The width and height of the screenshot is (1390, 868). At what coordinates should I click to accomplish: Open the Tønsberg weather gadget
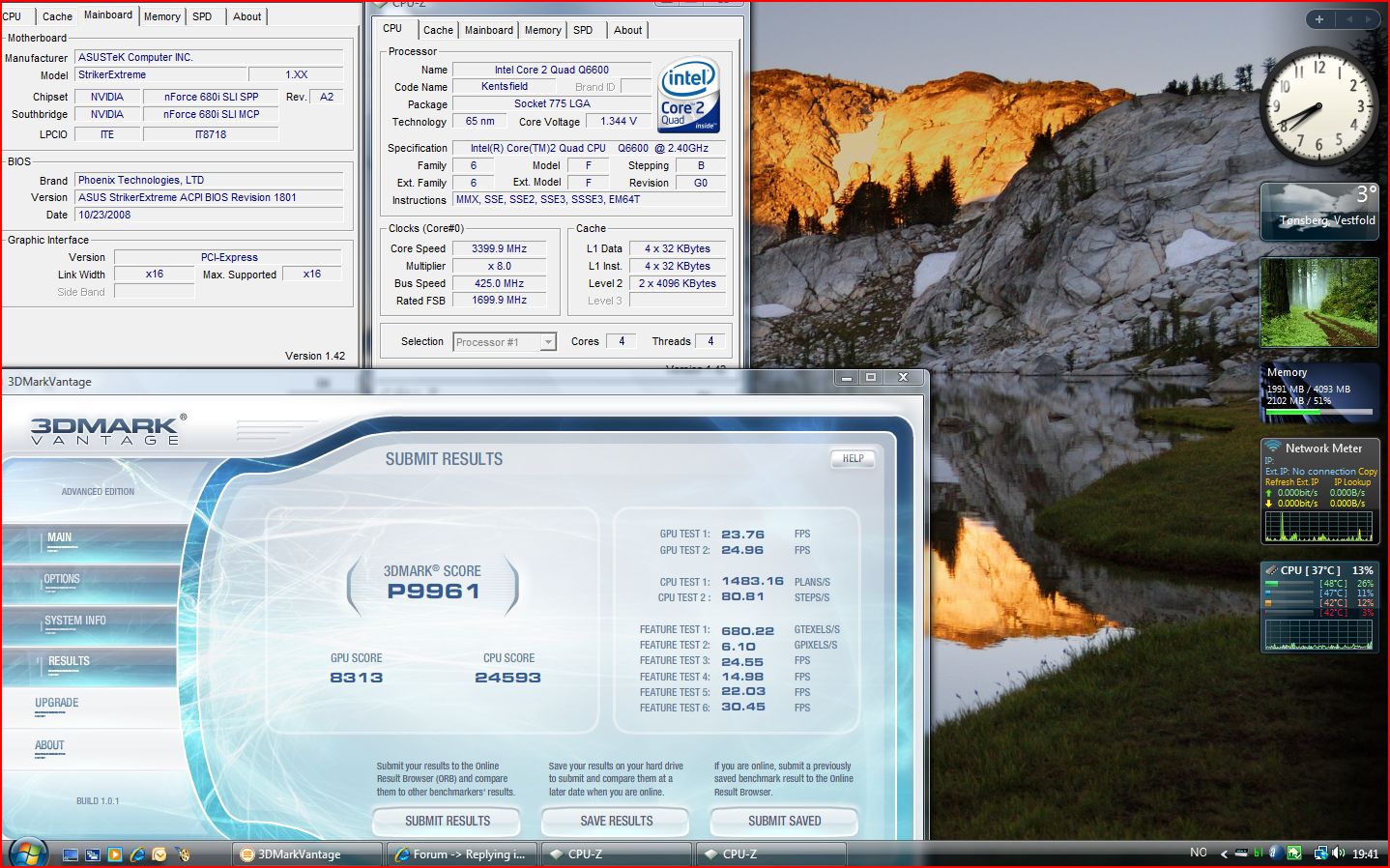pos(1319,211)
